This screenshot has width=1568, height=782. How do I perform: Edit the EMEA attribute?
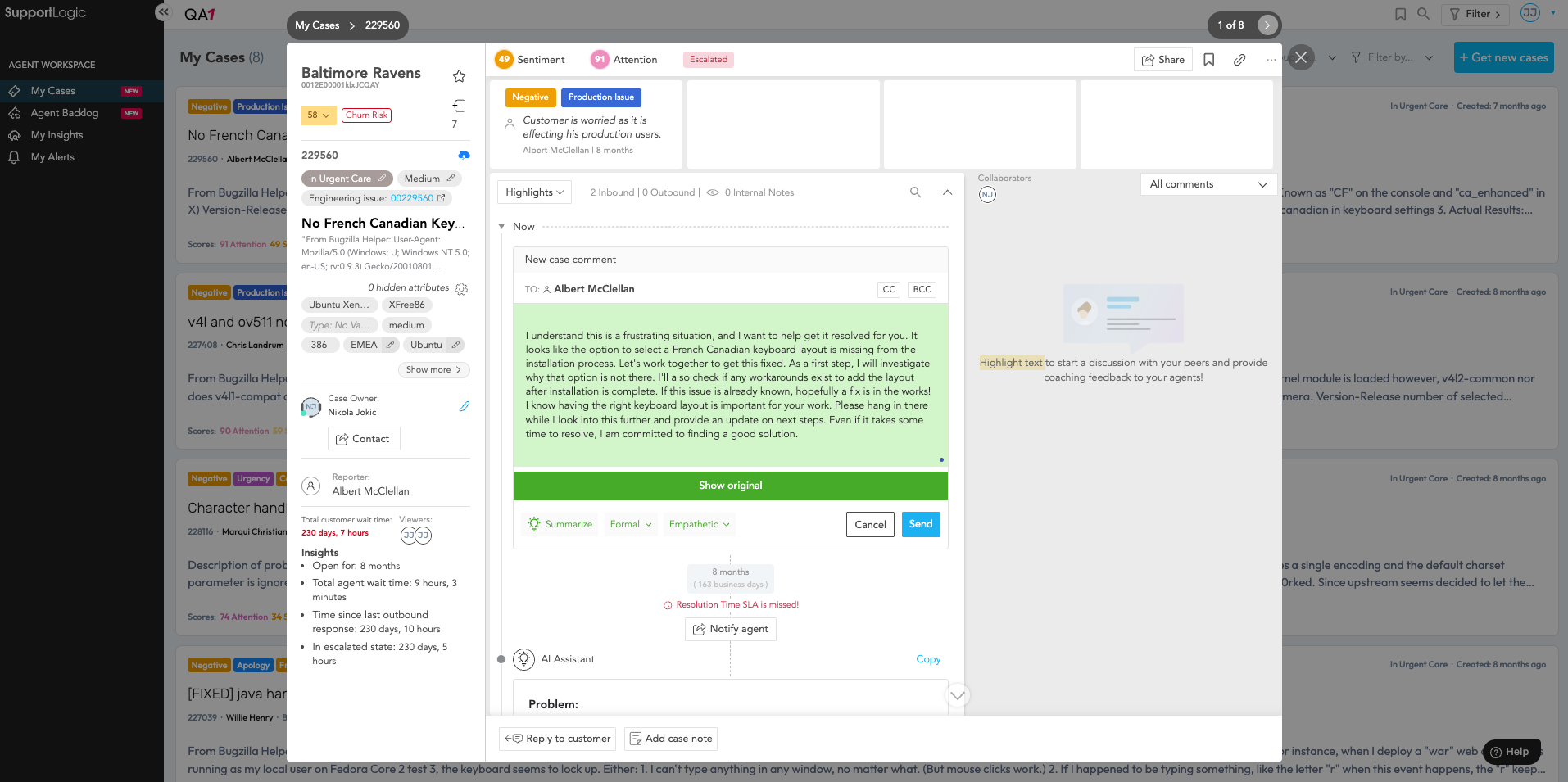tap(390, 345)
